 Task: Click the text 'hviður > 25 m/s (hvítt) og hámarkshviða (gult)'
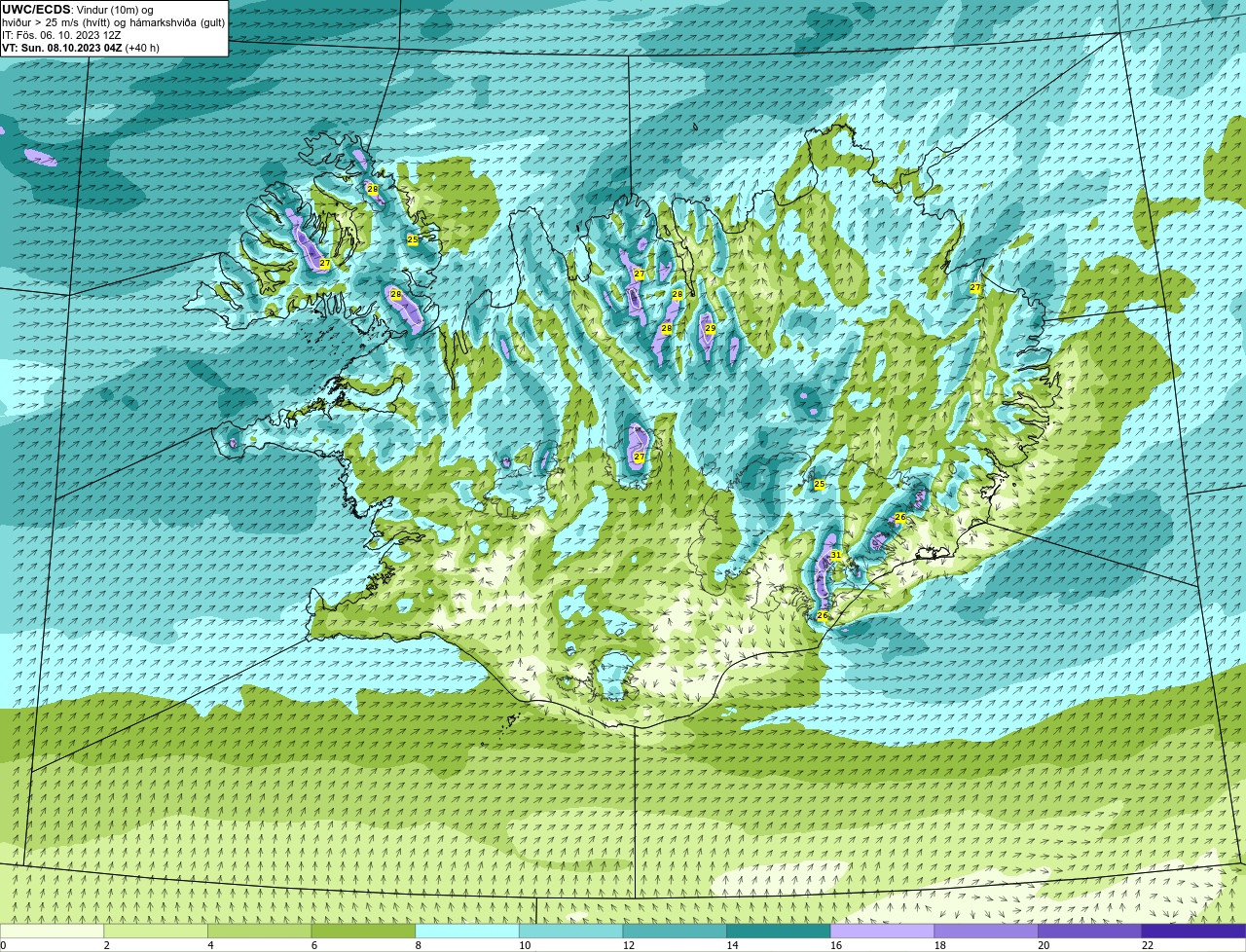pos(113,22)
